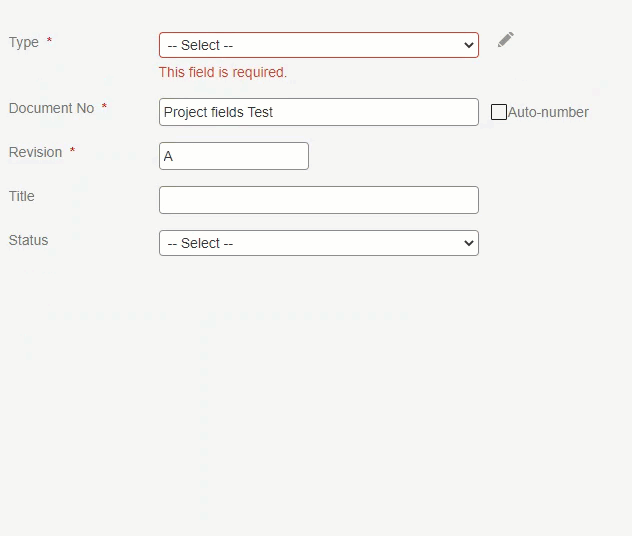Click the red asterisk next to Document No
This screenshot has width=632, height=536.
click(104, 106)
